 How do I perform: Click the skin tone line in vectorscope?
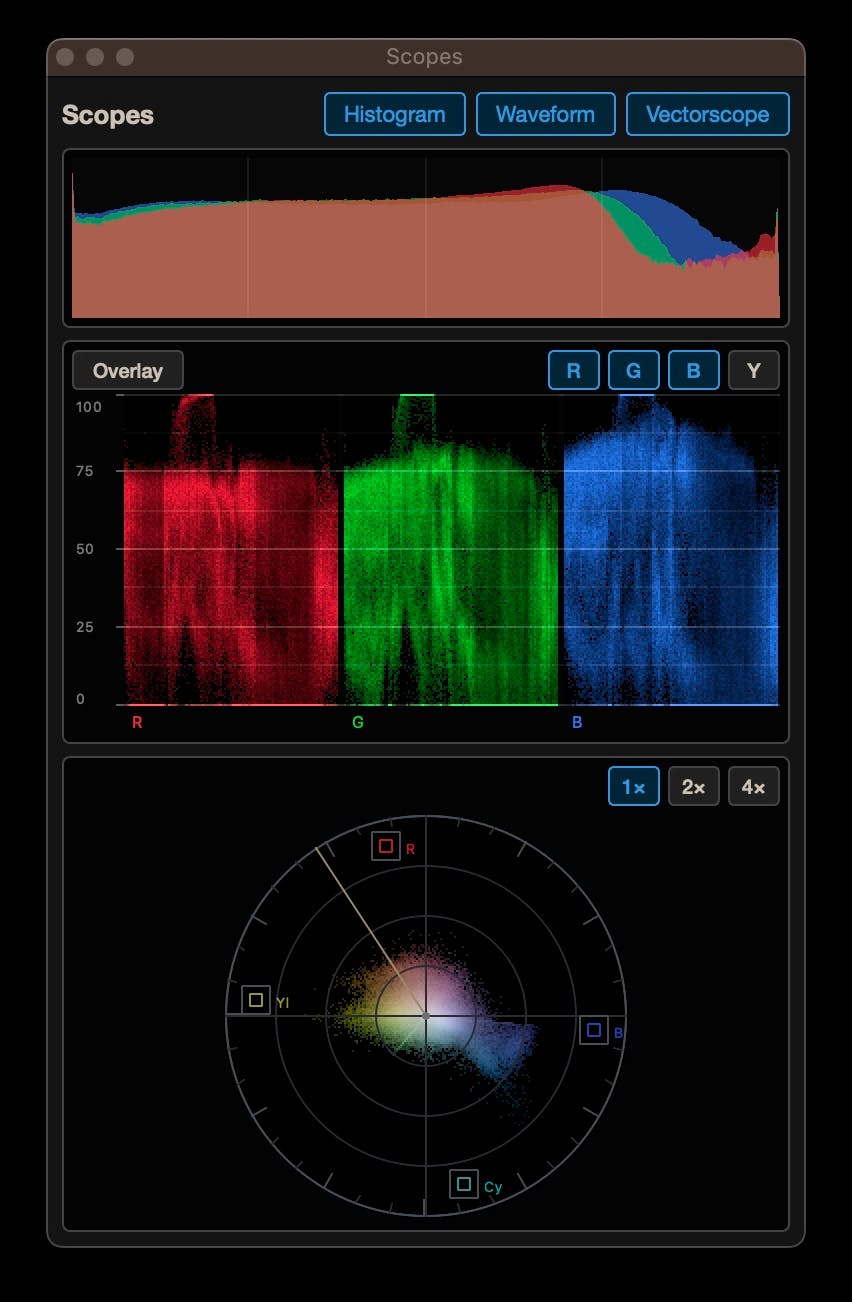click(x=371, y=931)
